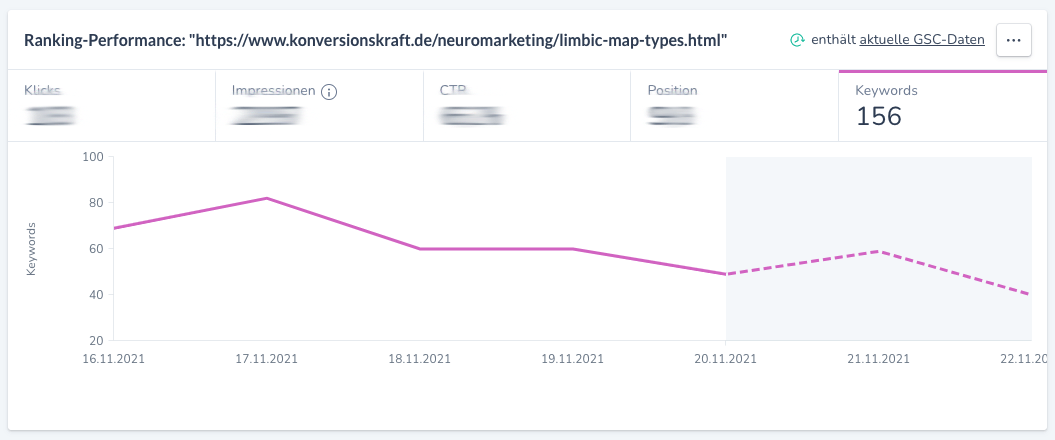
Task: Switch to the Position metric tab
Action: pos(734,105)
